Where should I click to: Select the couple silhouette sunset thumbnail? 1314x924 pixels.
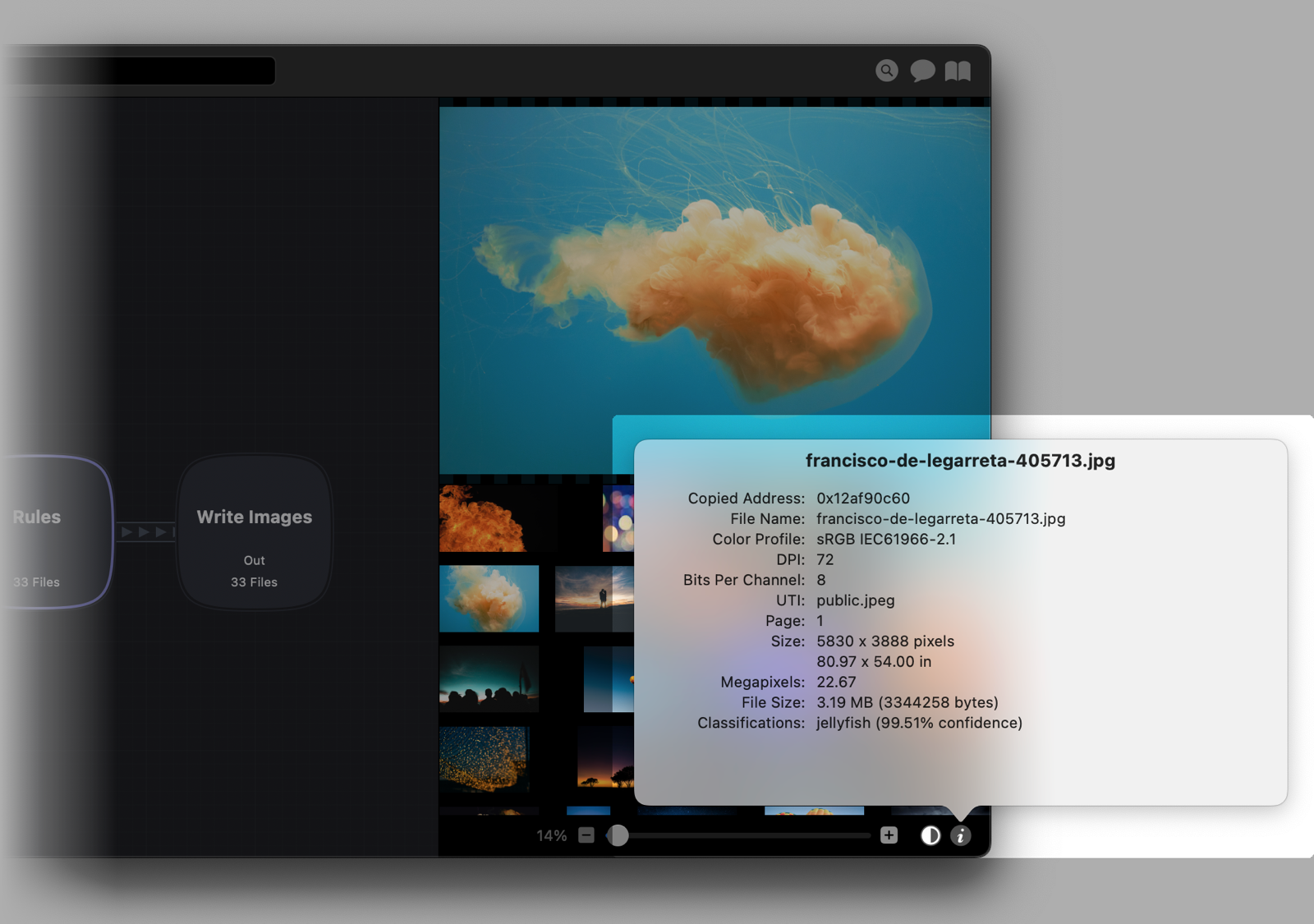pyautogui.click(x=595, y=599)
